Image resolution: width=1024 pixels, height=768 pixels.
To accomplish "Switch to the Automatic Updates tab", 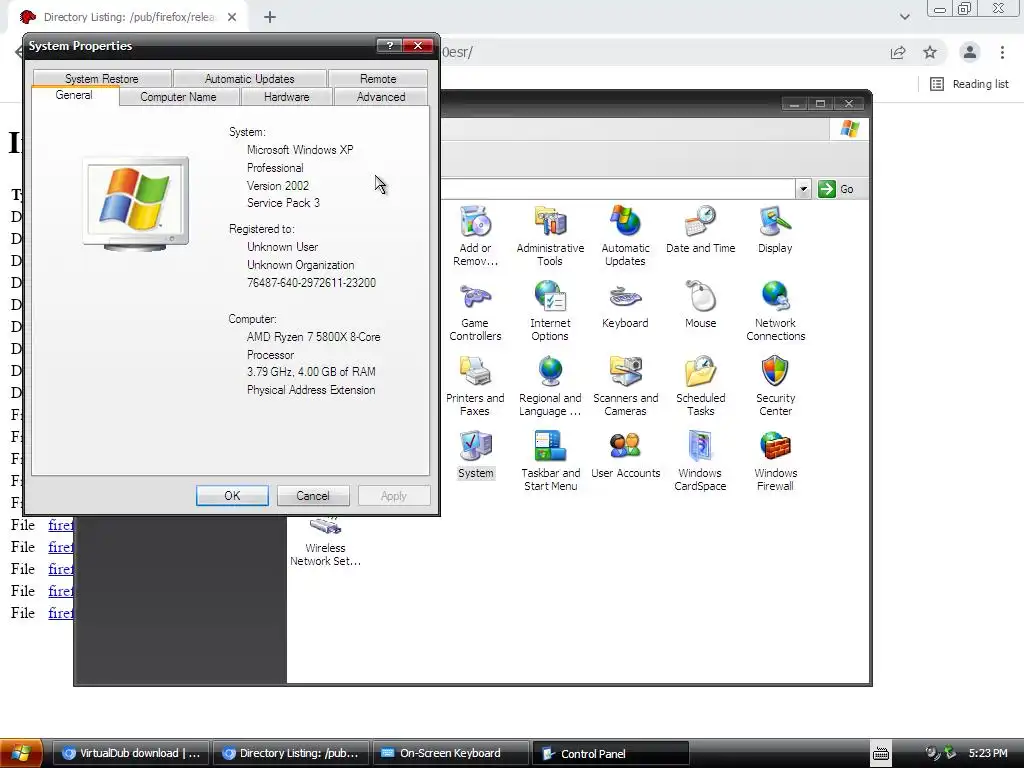I will pyautogui.click(x=249, y=78).
